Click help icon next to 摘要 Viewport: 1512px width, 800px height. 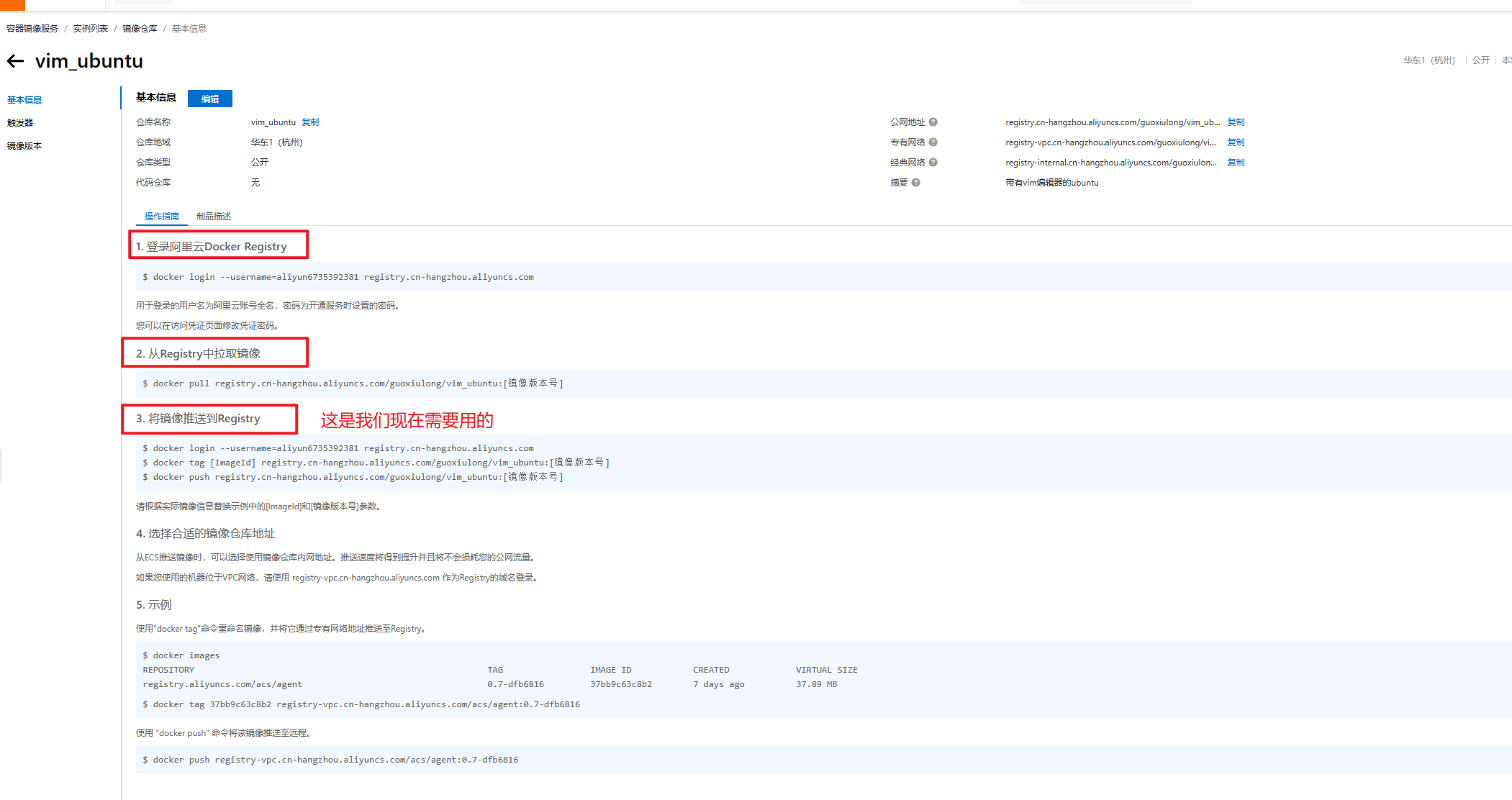[915, 183]
